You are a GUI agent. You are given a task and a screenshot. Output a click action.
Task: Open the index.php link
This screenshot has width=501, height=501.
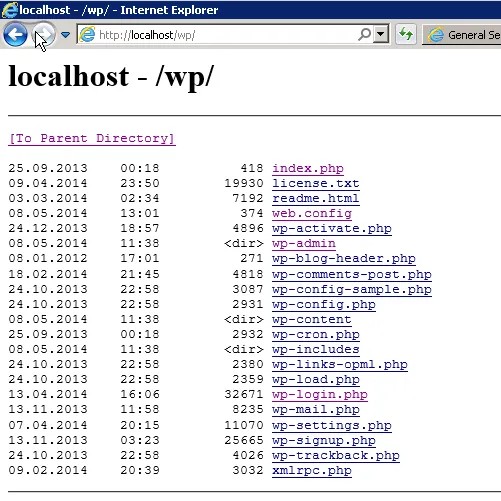pyautogui.click(x=308, y=168)
